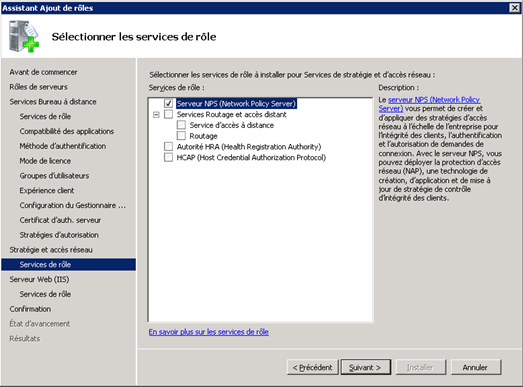Open En savoir plus sur les services de rôle link
This screenshot has width=523, height=387.
[208, 332]
